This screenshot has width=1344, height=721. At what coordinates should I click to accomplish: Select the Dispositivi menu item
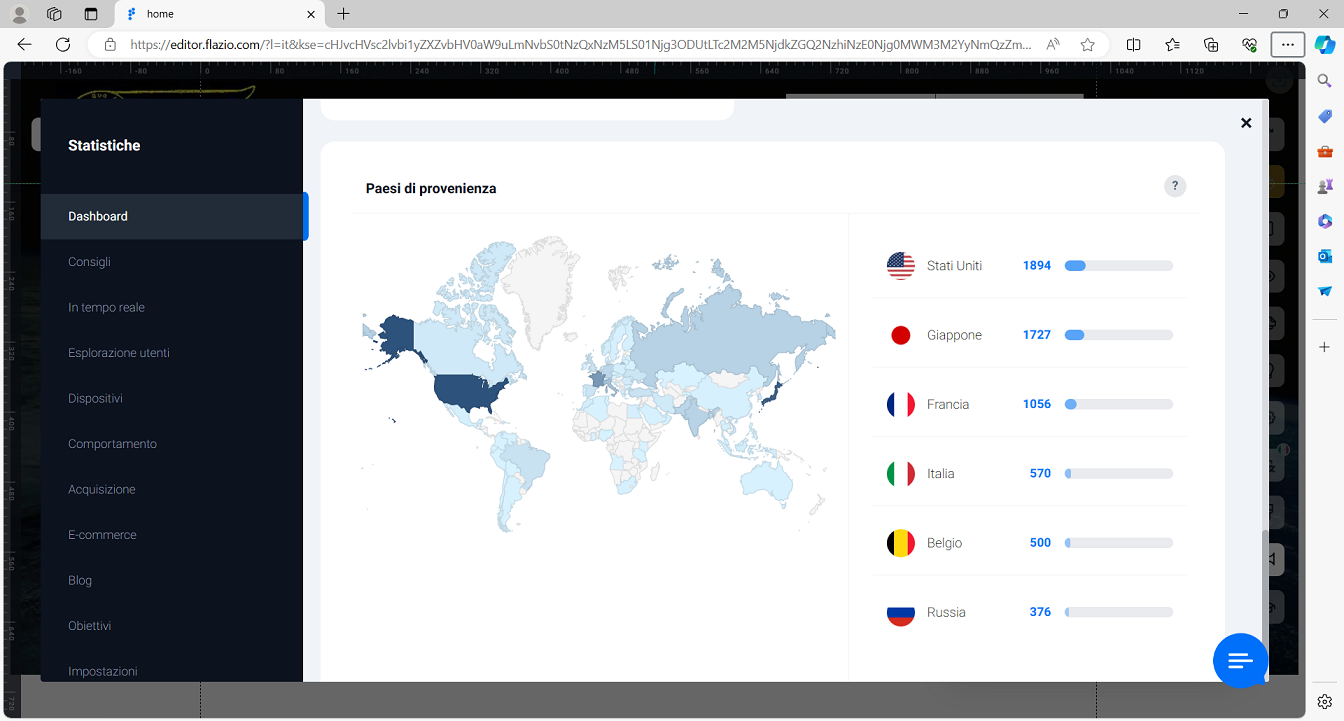point(95,398)
